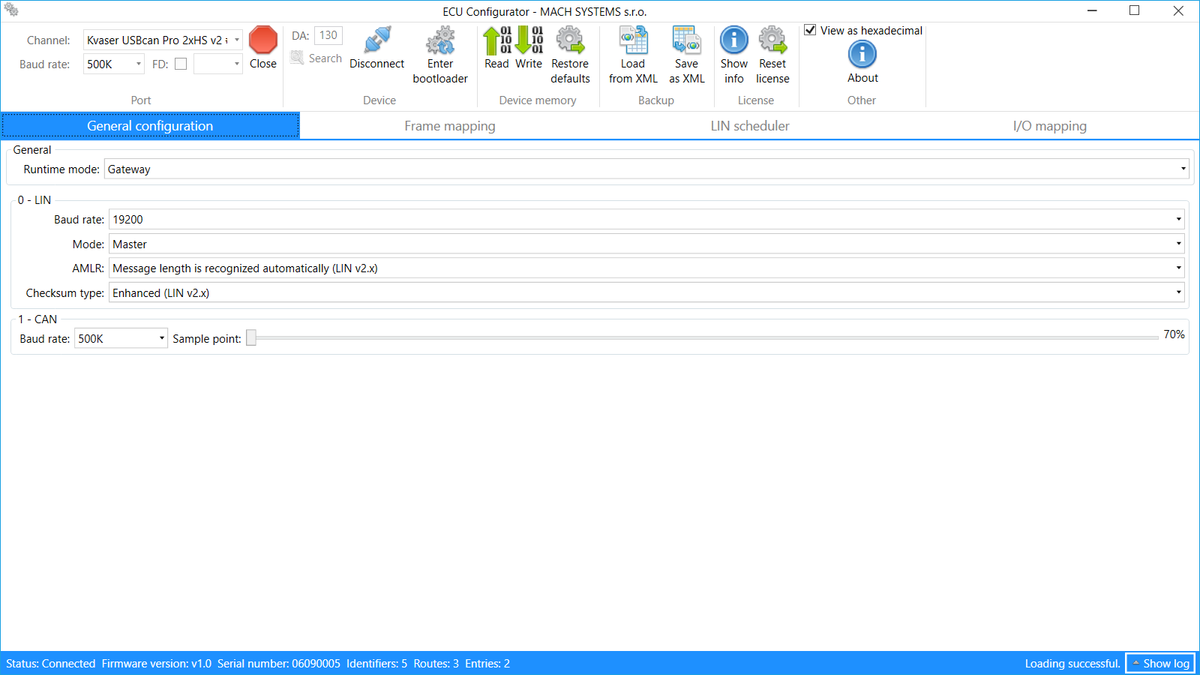Click the Reset license icon
The image size is (1200, 675).
772,41
